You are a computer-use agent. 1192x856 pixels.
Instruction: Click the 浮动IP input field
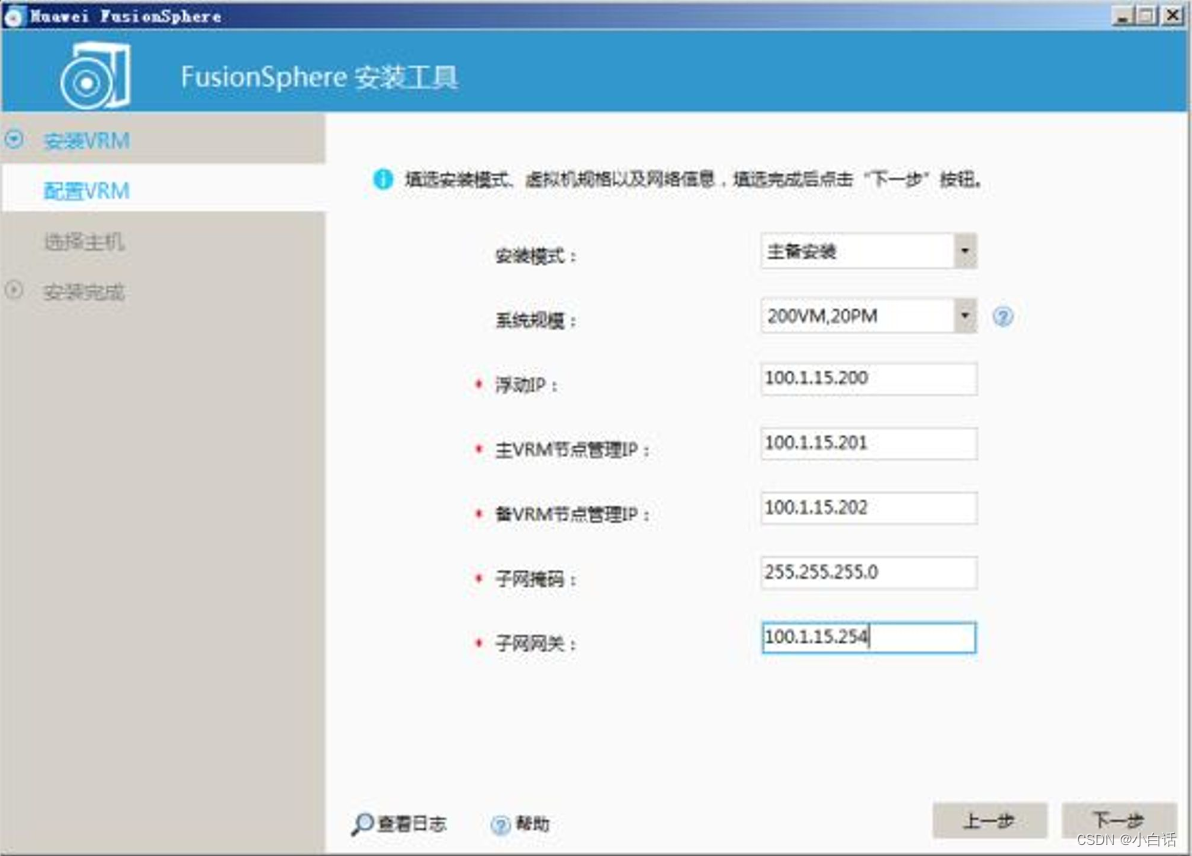click(868, 379)
